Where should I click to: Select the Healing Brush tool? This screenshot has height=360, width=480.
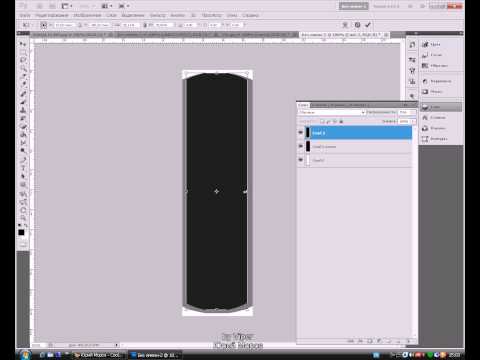coord(23,94)
